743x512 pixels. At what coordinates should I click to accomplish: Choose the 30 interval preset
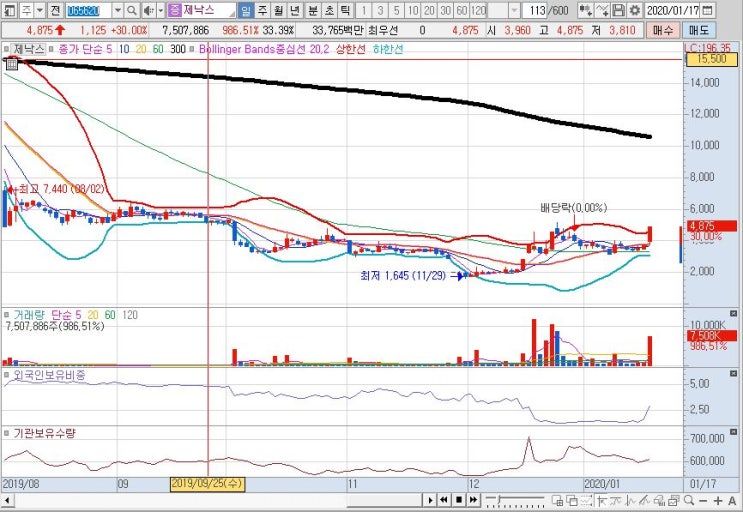[x=445, y=10]
